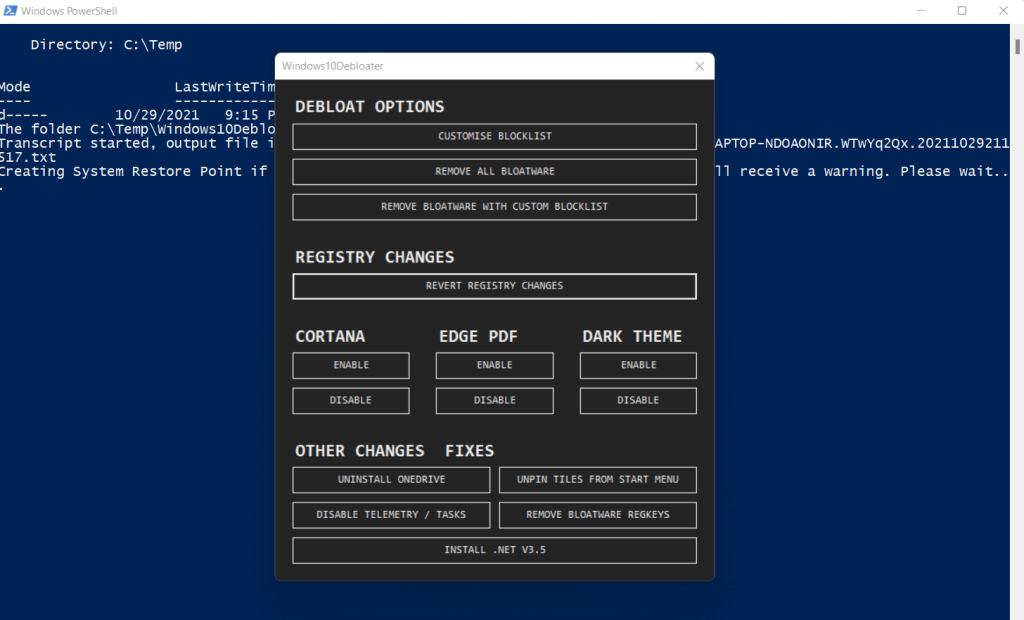This screenshot has width=1024, height=620.
Task: Click Remove Bloatware Regkeys
Action: (x=598, y=515)
